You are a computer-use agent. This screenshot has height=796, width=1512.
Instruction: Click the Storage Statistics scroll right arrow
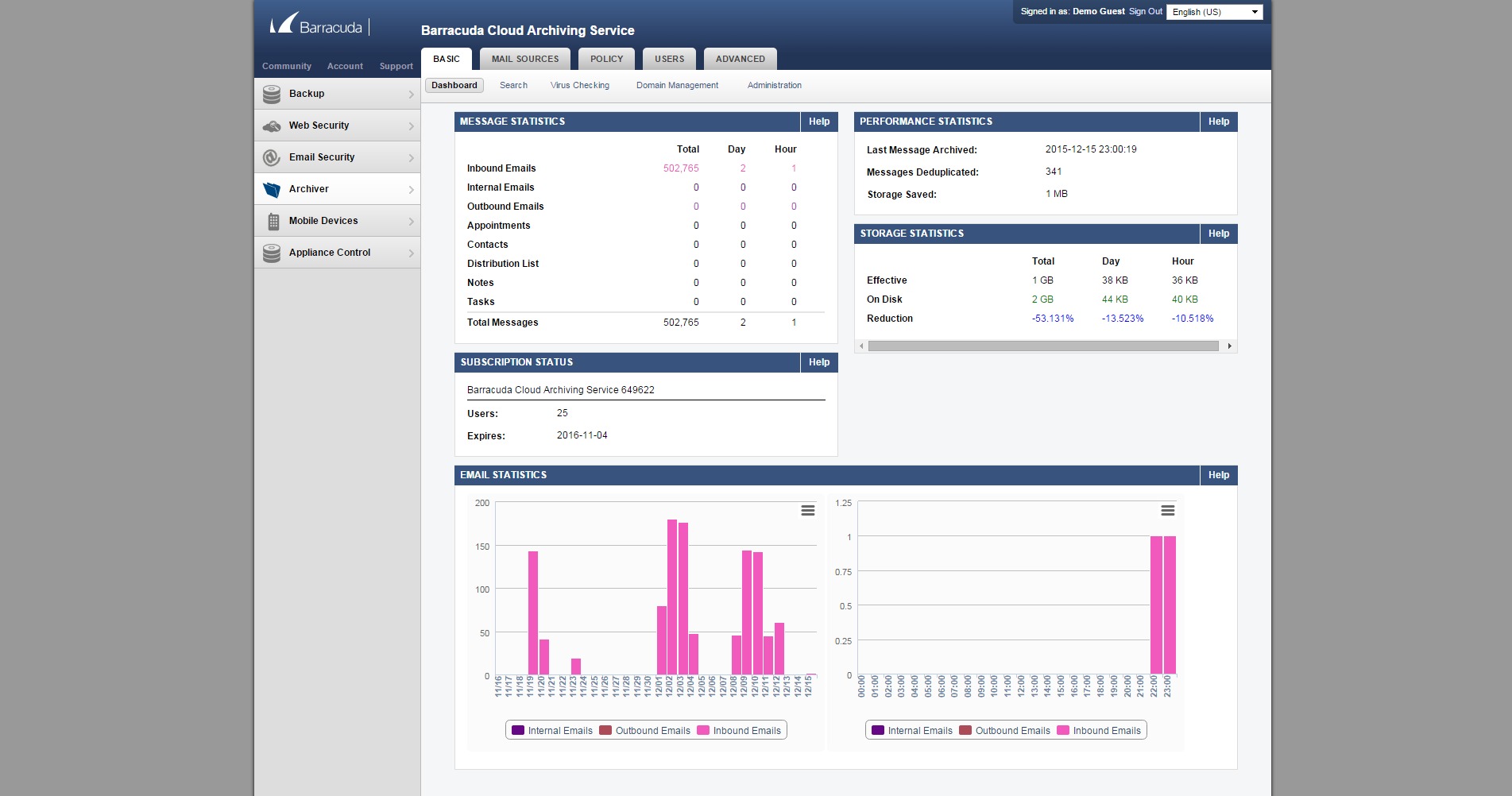(x=1230, y=346)
